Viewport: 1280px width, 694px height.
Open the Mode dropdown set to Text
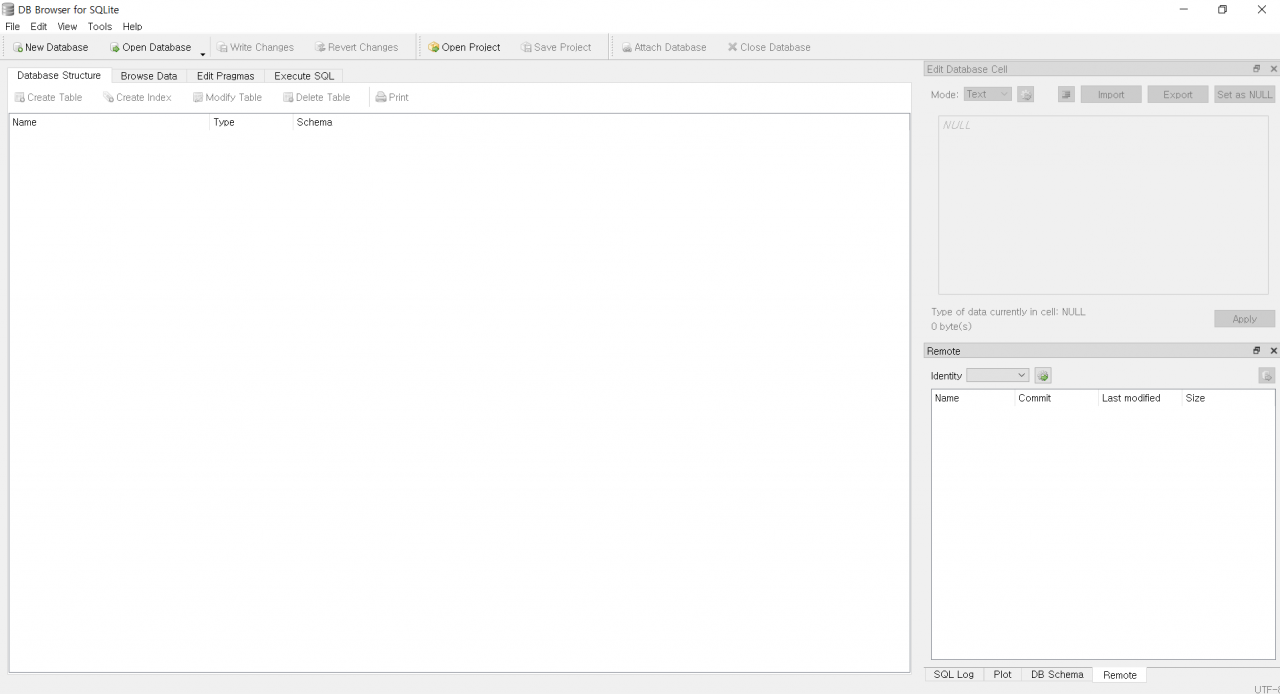[x=987, y=95]
